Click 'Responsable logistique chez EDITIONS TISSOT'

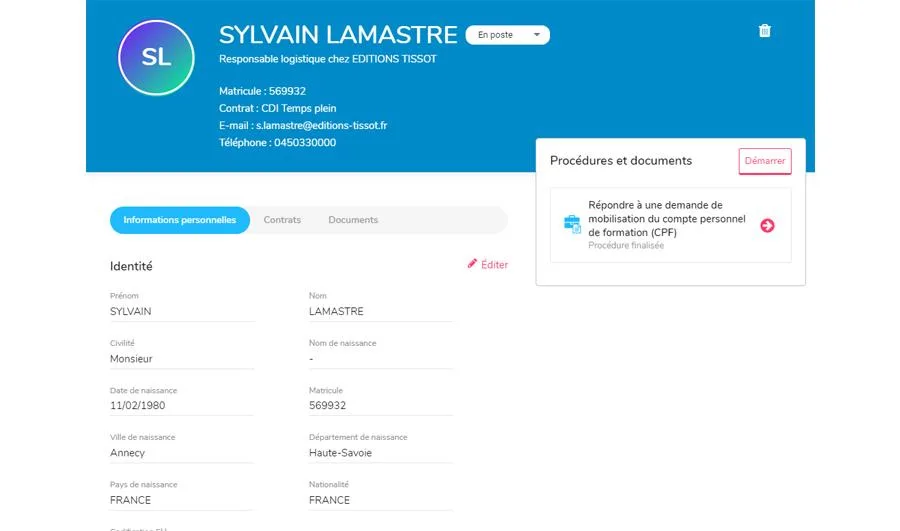click(328, 59)
